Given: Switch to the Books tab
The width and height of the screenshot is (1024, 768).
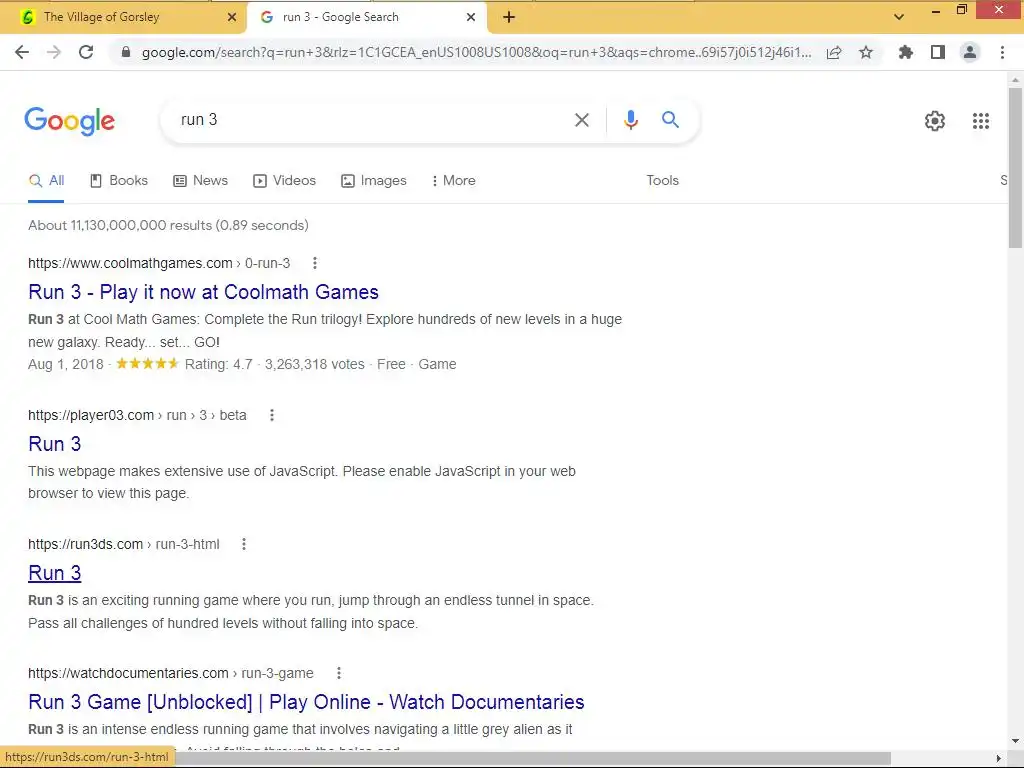Looking at the screenshot, I should (119, 181).
